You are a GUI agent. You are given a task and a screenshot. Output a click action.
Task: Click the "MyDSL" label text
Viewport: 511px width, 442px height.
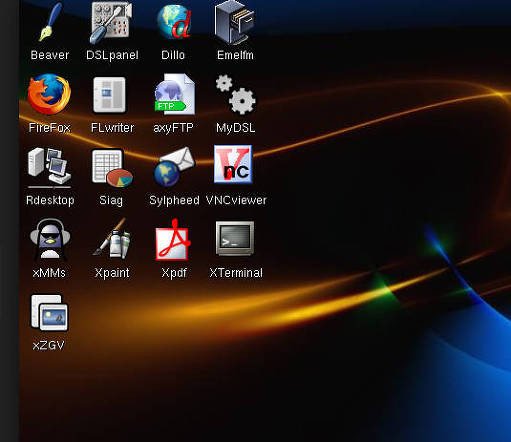pos(236,128)
